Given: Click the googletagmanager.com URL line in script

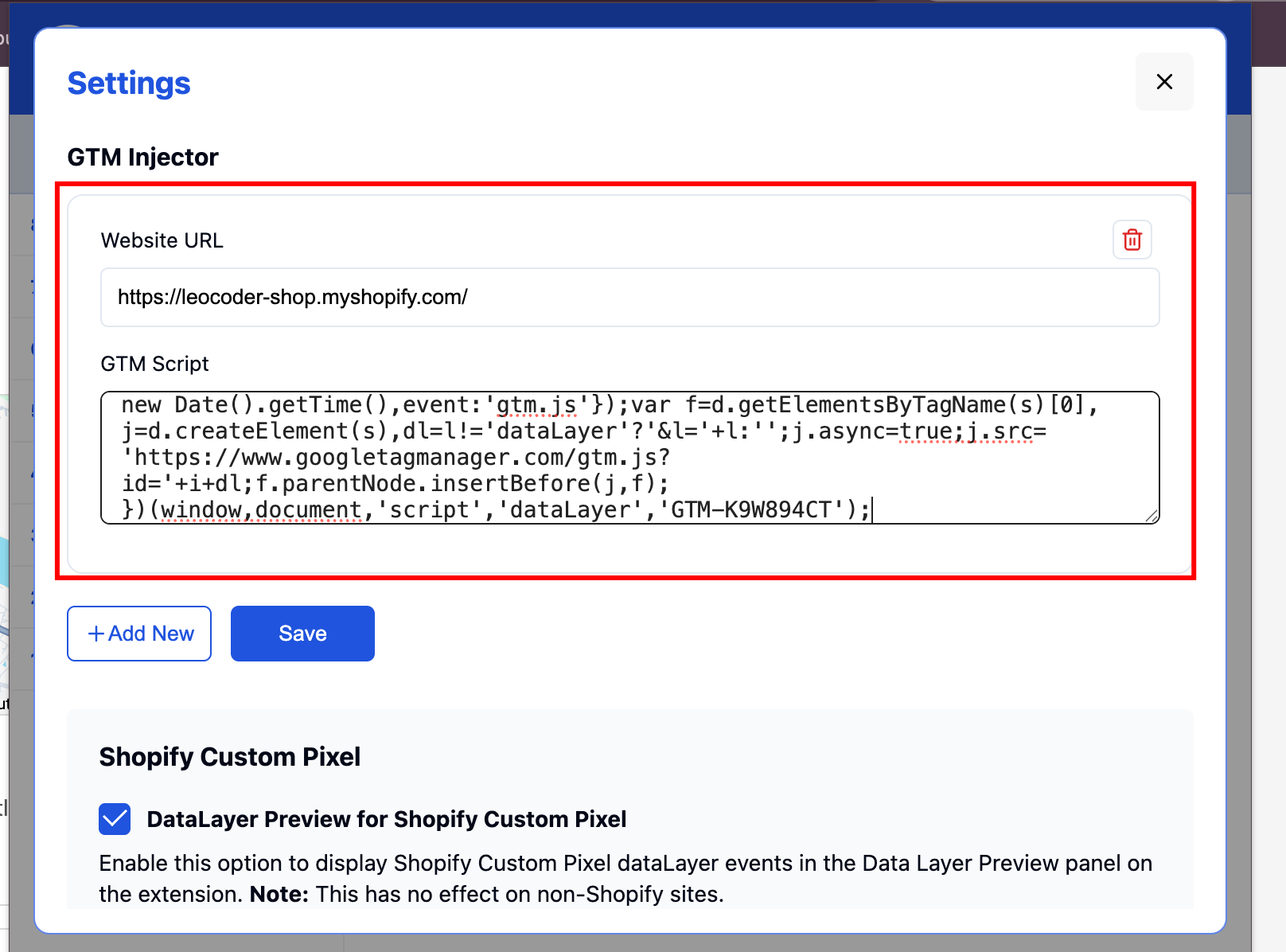Looking at the screenshot, I should pyautogui.click(x=398, y=458).
